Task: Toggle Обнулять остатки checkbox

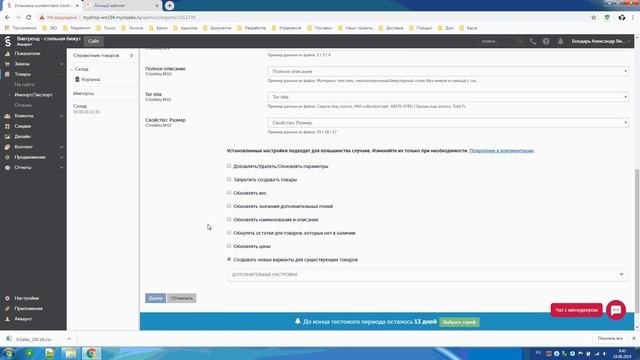Action: (x=229, y=233)
